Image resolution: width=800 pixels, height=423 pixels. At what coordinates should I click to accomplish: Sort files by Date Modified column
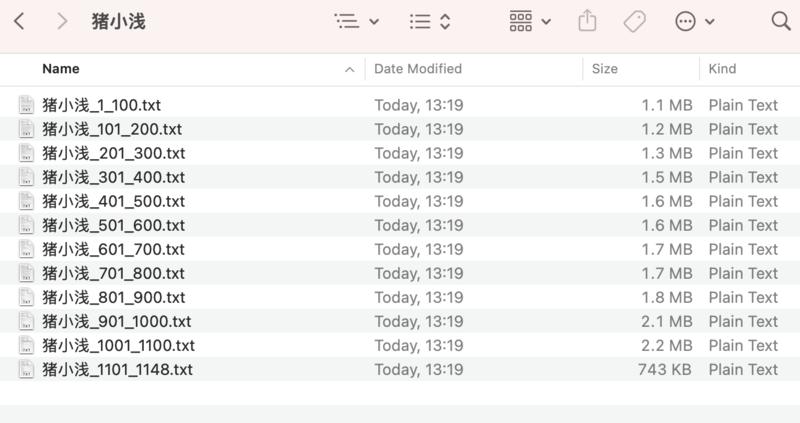pos(418,69)
